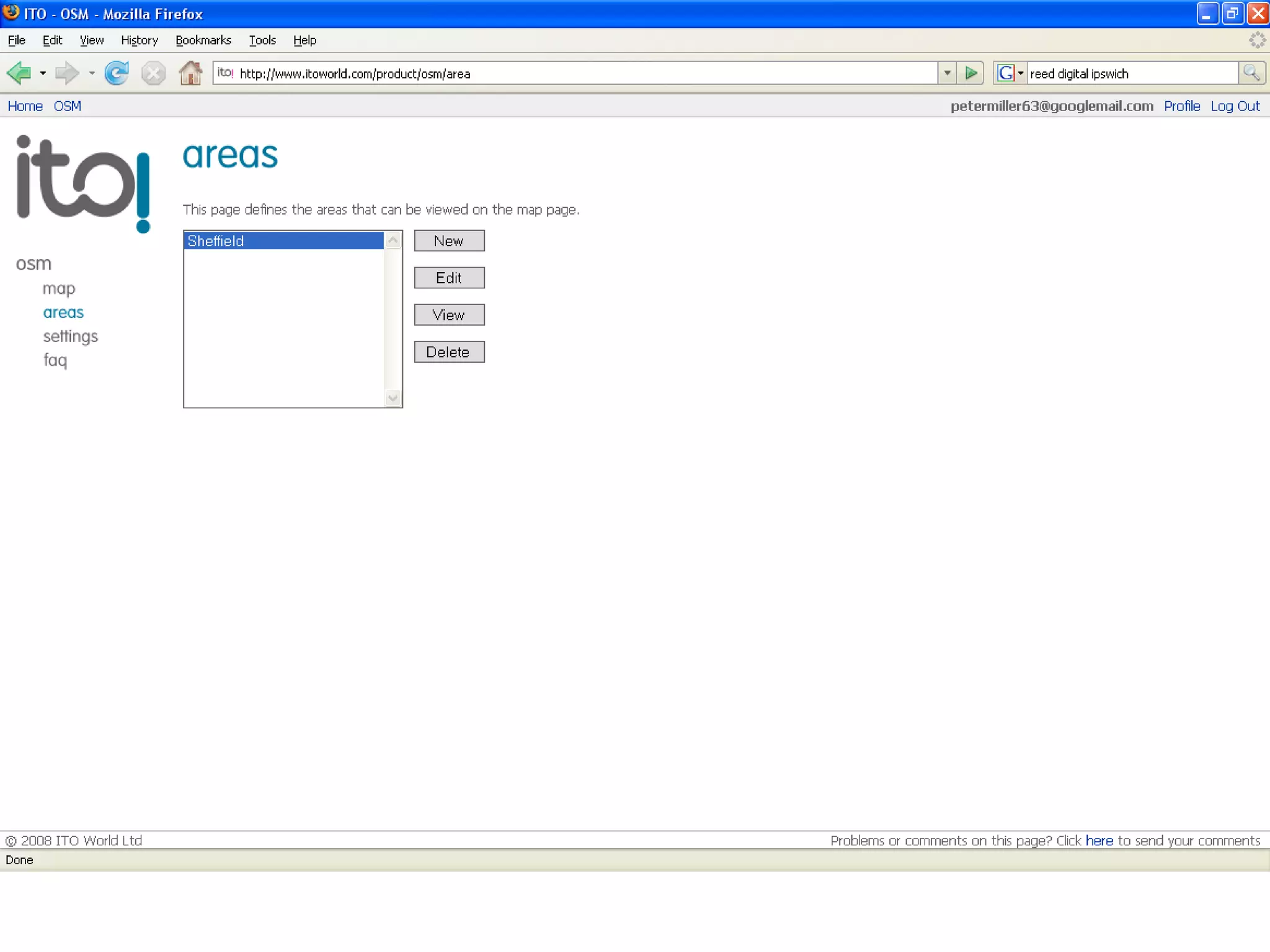Click the green Back arrow button
1270x952 pixels.
tap(19, 73)
